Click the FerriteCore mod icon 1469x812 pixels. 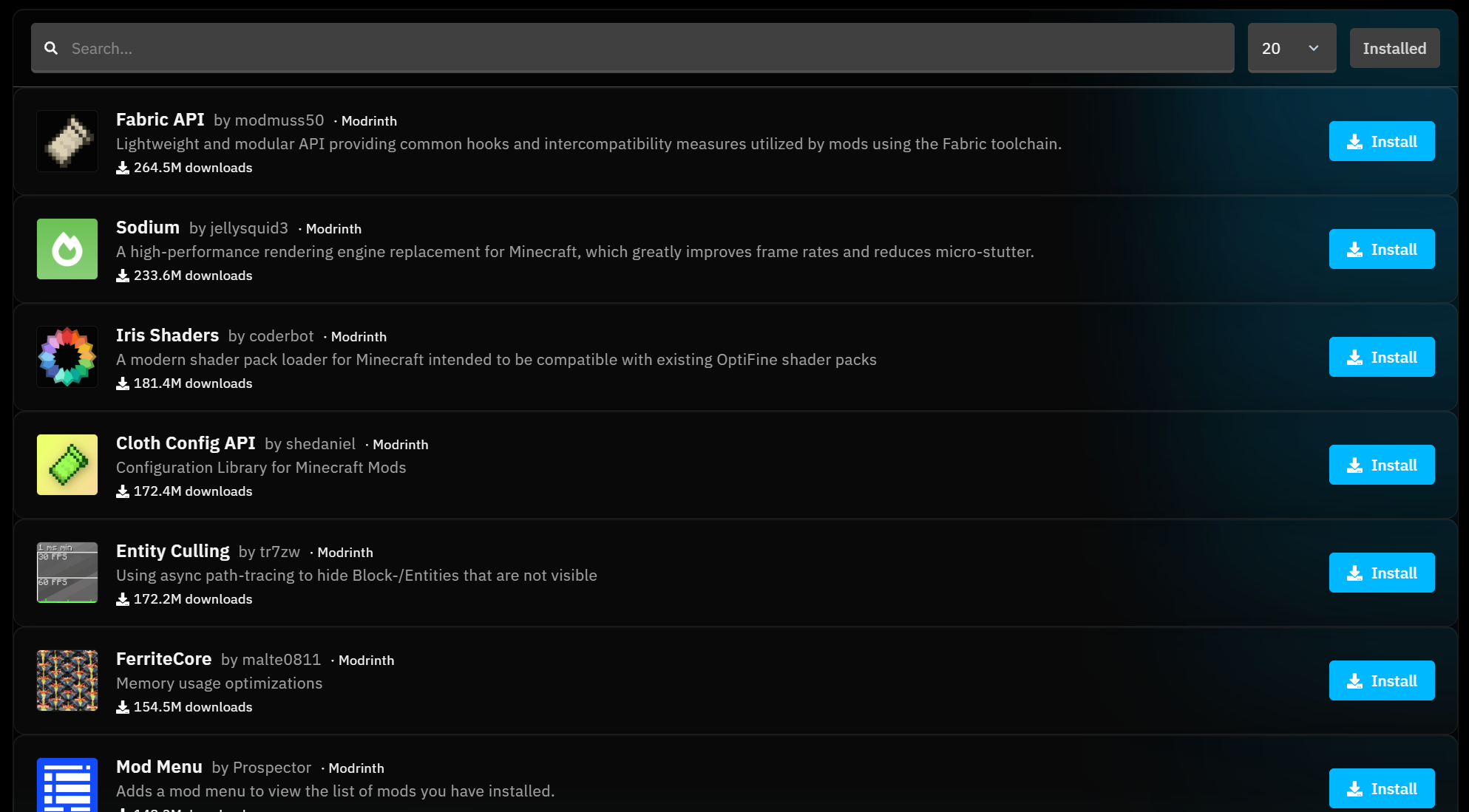(67, 680)
